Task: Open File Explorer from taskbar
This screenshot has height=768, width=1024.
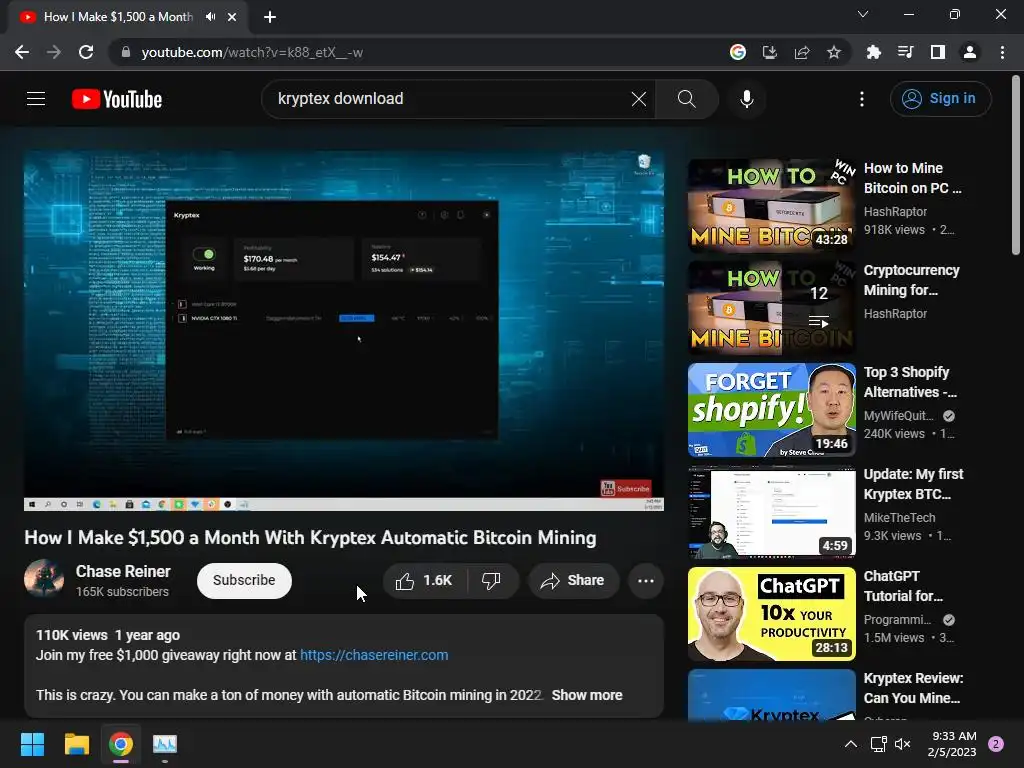Action: (x=76, y=744)
